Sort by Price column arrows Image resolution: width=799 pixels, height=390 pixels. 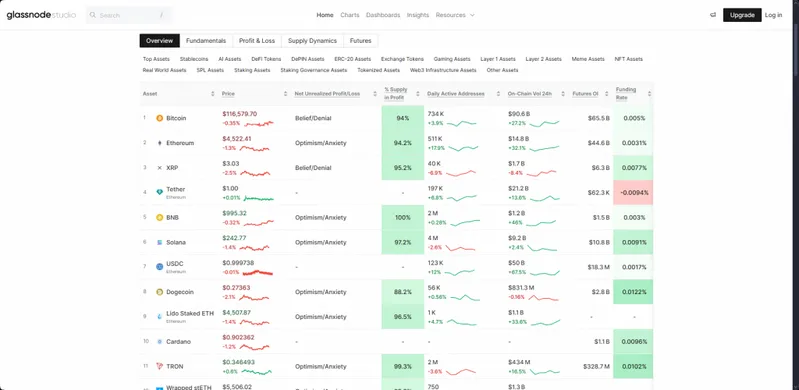tap(285, 94)
